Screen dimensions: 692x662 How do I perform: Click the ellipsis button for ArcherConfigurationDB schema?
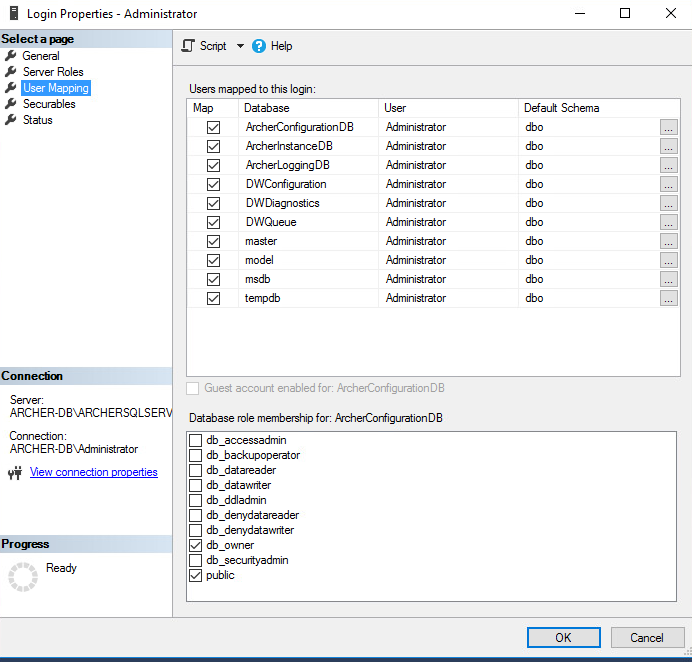(x=669, y=127)
